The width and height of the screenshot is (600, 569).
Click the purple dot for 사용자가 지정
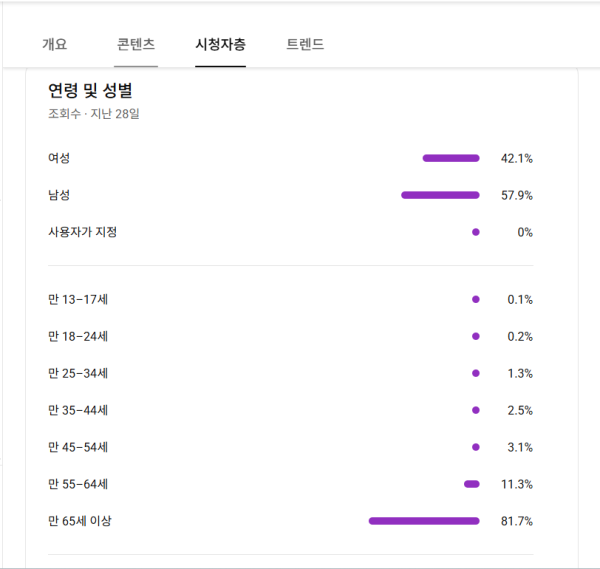pyautogui.click(x=476, y=232)
